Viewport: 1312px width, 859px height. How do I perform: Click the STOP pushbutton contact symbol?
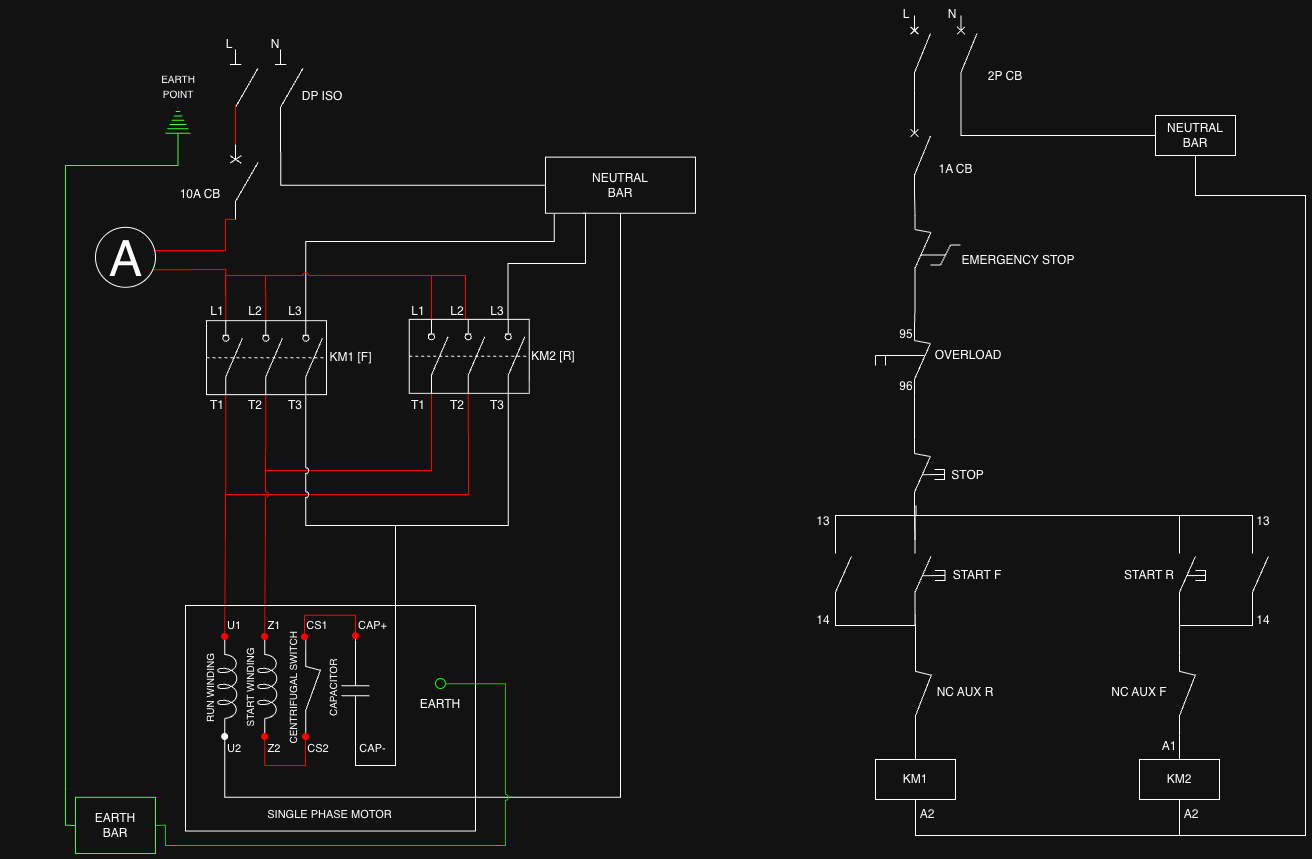(928, 474)
